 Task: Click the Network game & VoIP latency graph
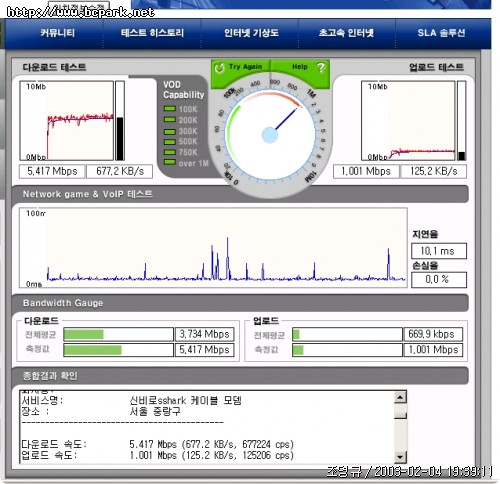[x=213, y=247]
